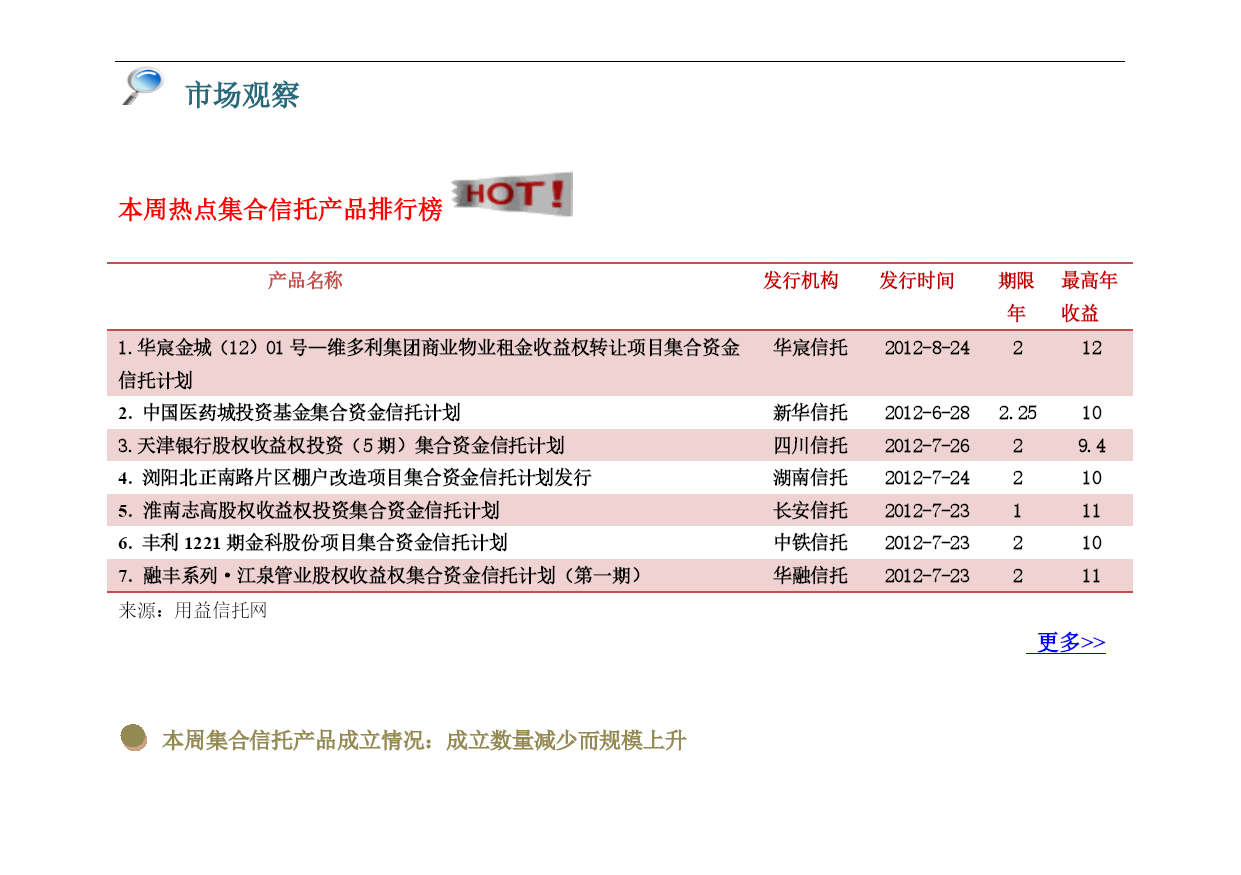This screenshot has height=875, width=1241.
Task: Click the 9.4 yield value
Action: pos(1091,446)
